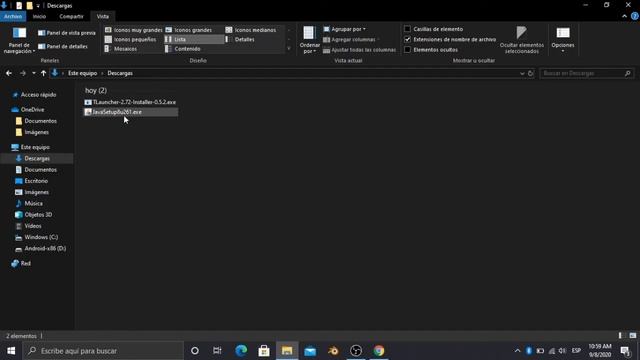Open Cortana from the taskbar

(195, 351)
